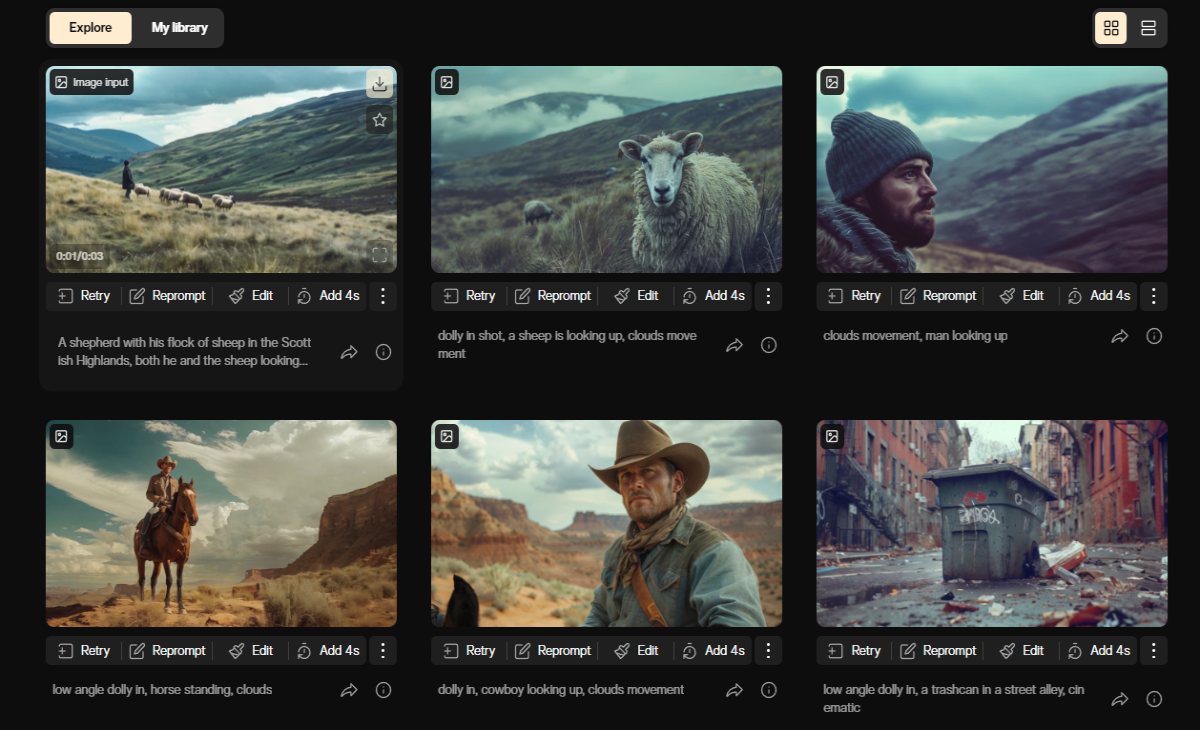Share the sheep looking up clip
1200x730 pixels.
point(734,345)
